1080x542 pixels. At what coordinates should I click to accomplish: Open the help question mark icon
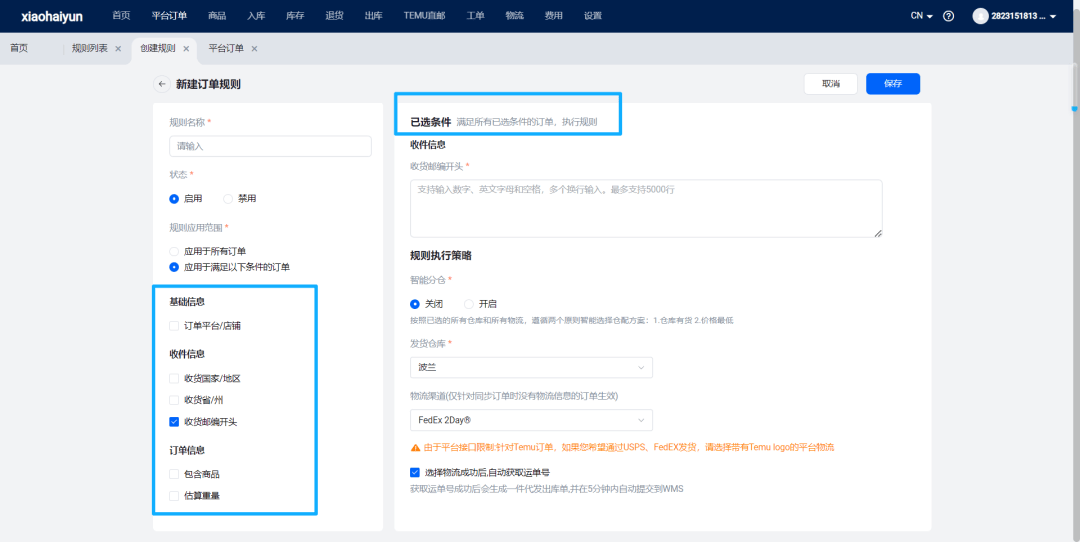tap(949, 16)
